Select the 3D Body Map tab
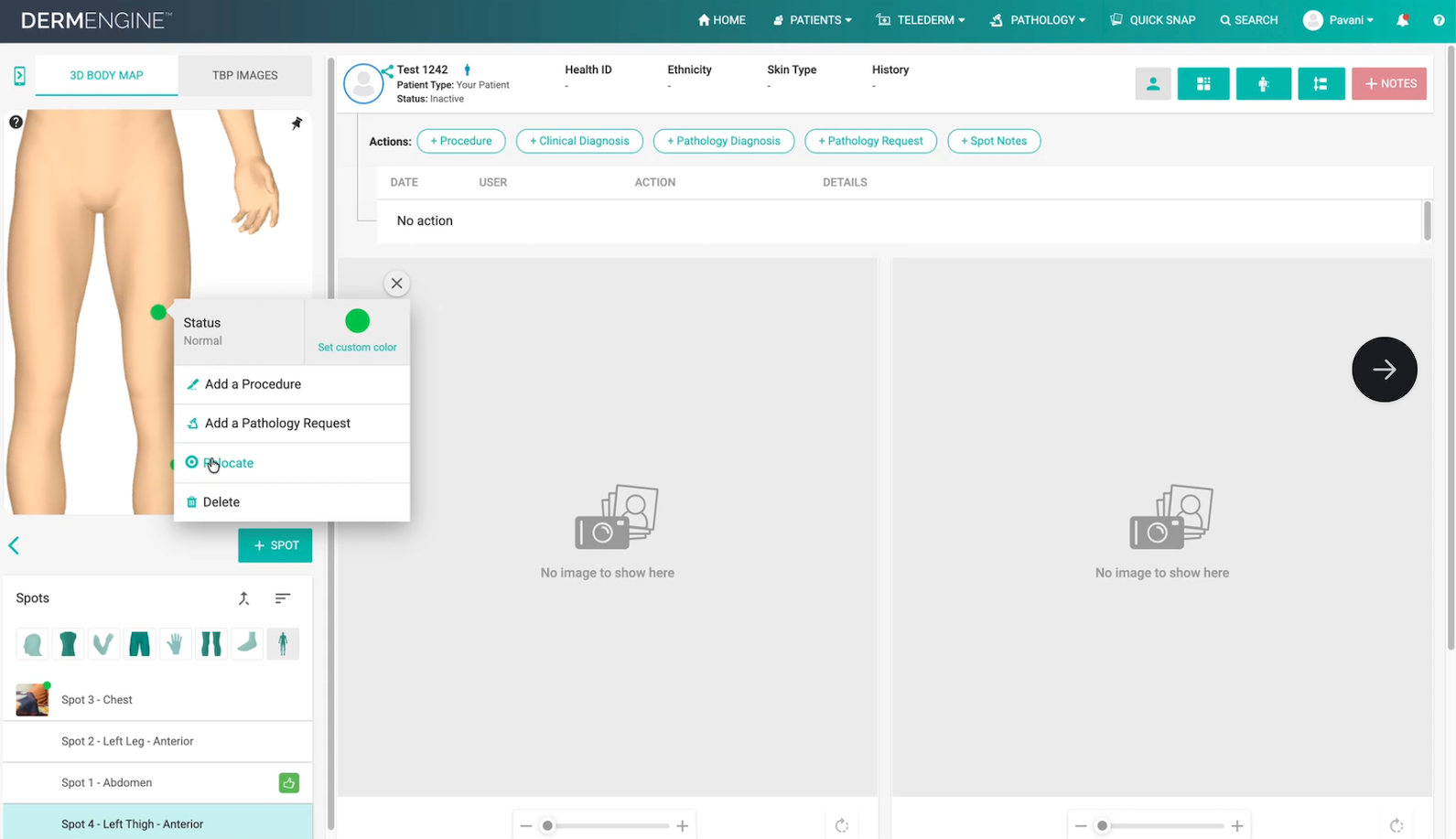Screen dimensions: 1456x839 (x=106, y=76)
